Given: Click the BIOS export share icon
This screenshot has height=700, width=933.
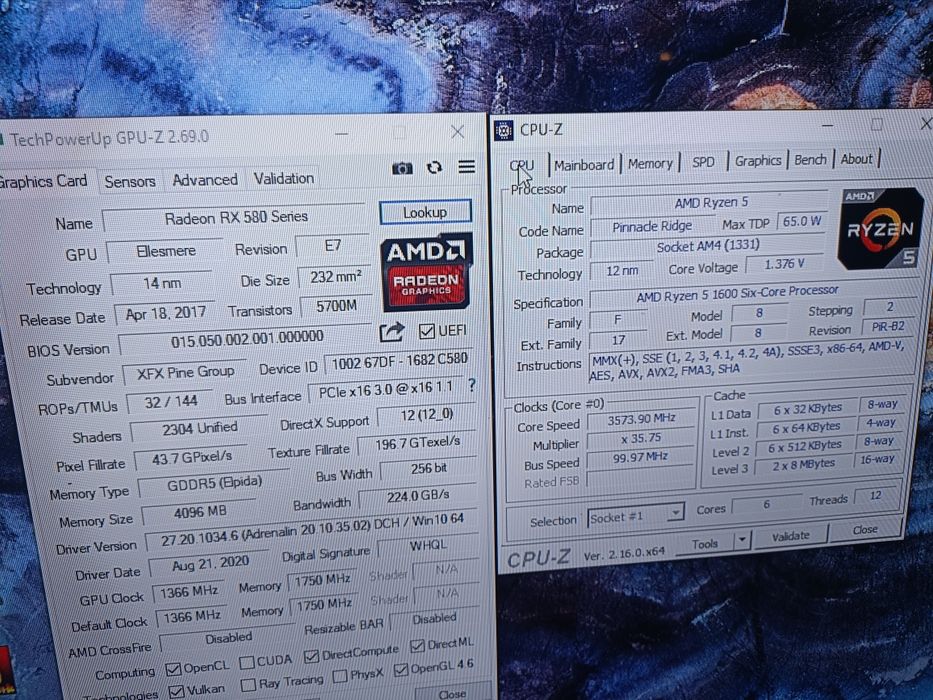Looking at the screenshot, I should (392, 332).
